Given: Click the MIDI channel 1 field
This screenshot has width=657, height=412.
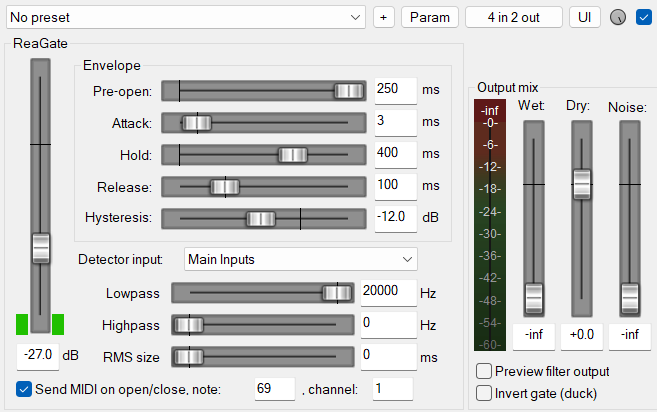Looking at the screenshot, I should tap(393, 389).
